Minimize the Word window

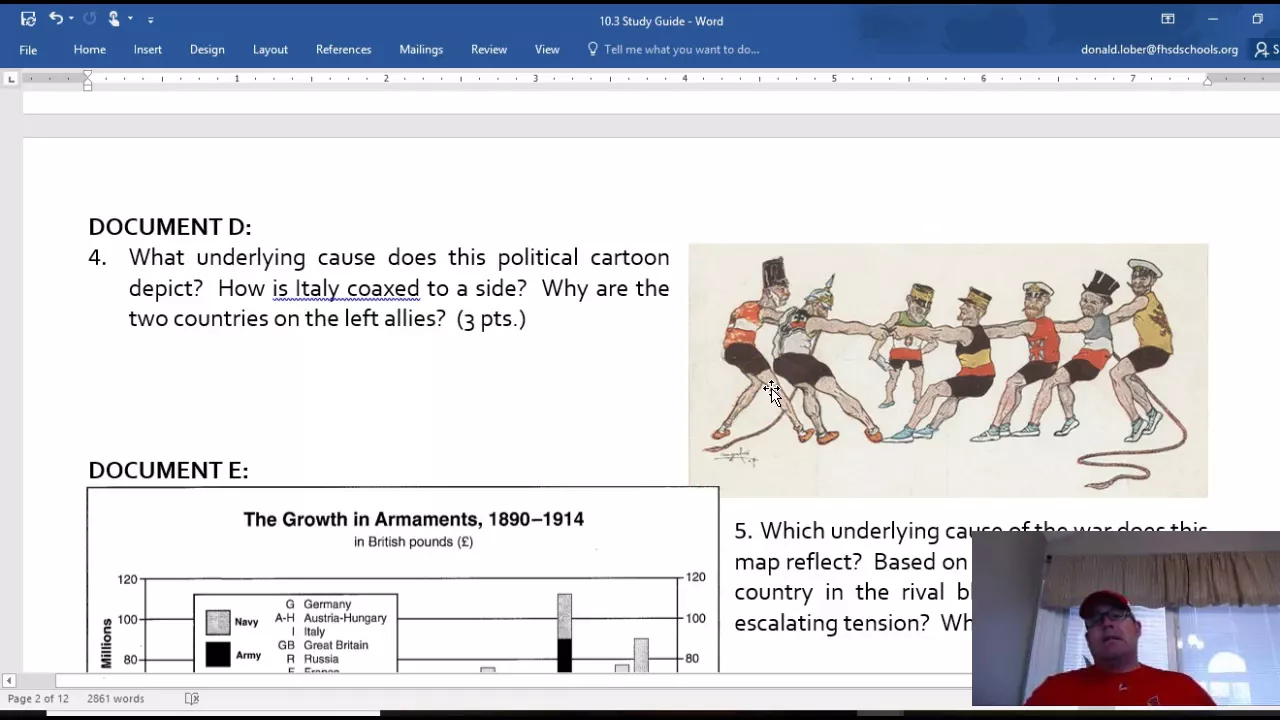click(x=1212, y=19)
